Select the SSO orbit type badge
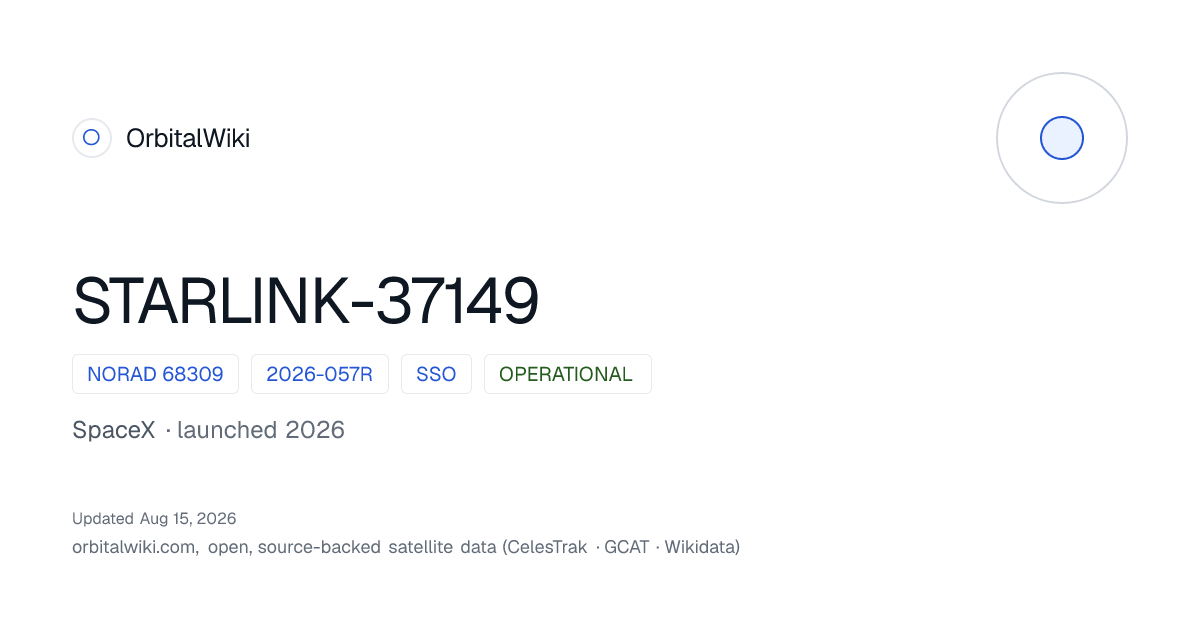 coord(436,374)
